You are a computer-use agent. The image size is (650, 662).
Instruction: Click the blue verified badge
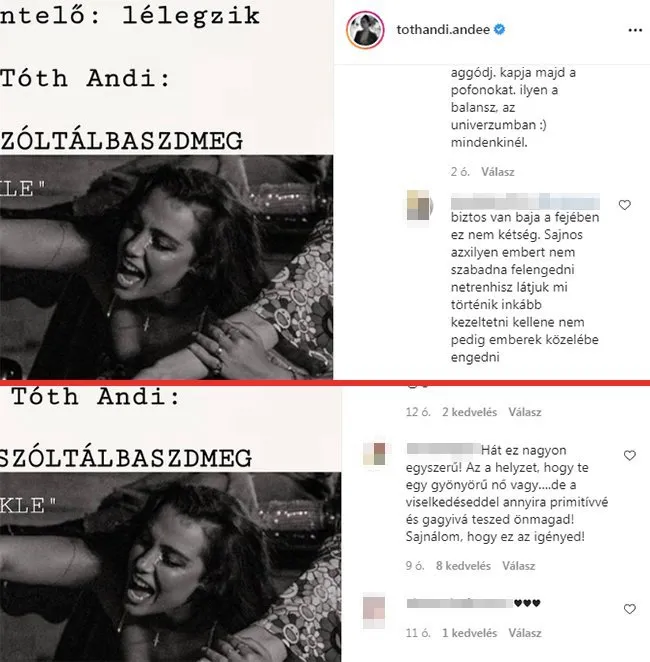[499, 30]
